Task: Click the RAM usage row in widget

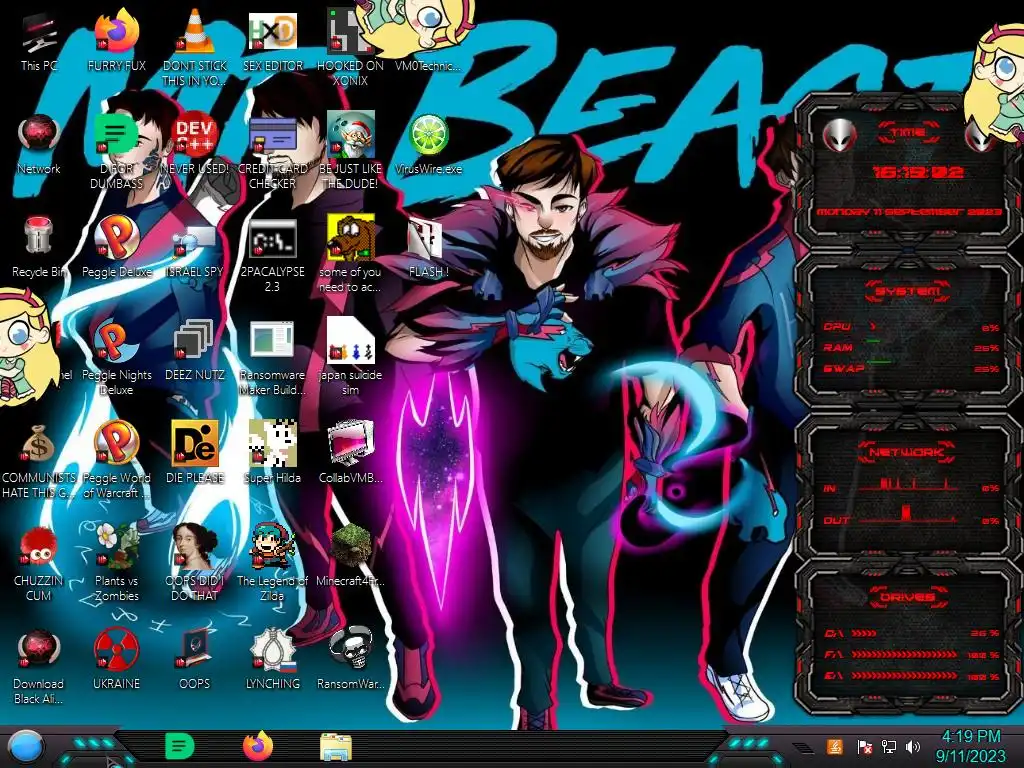Action: click(912, 347)
